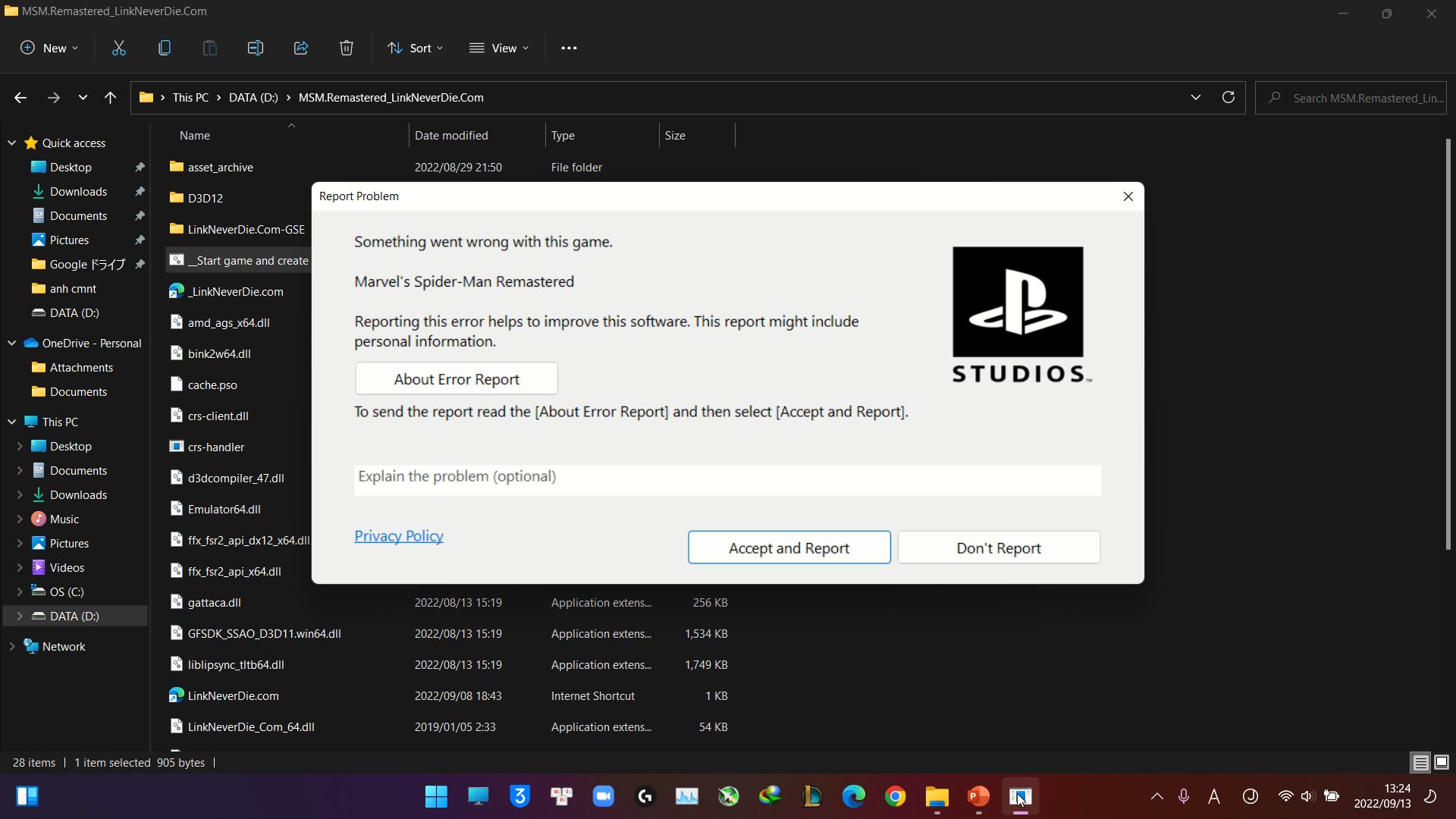This screenshot has width=1456, height=819.
Task: Switch to details view icon in status bar
Action: (1420, 763)
